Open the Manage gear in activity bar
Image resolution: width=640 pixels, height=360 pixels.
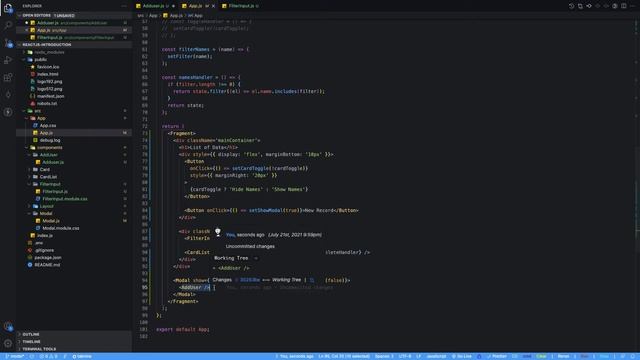(8, 343)
